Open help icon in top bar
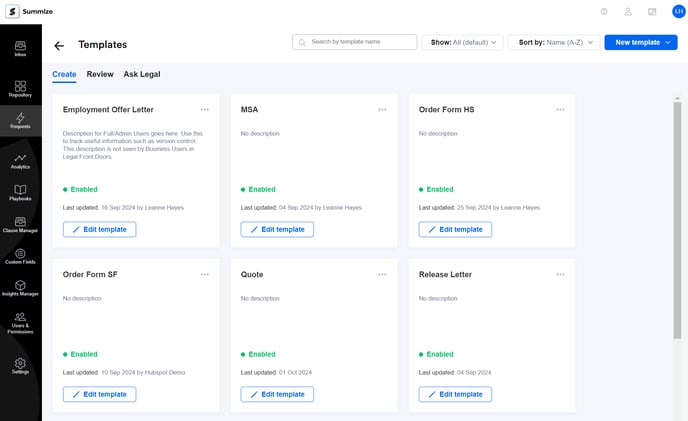Viewport: 688px width, 421px height. (x=604, y=12)
